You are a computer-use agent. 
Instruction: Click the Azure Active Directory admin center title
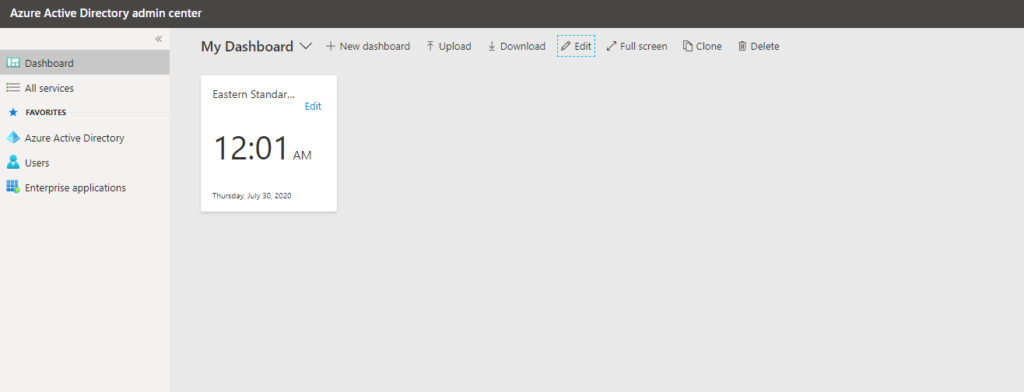106,13
